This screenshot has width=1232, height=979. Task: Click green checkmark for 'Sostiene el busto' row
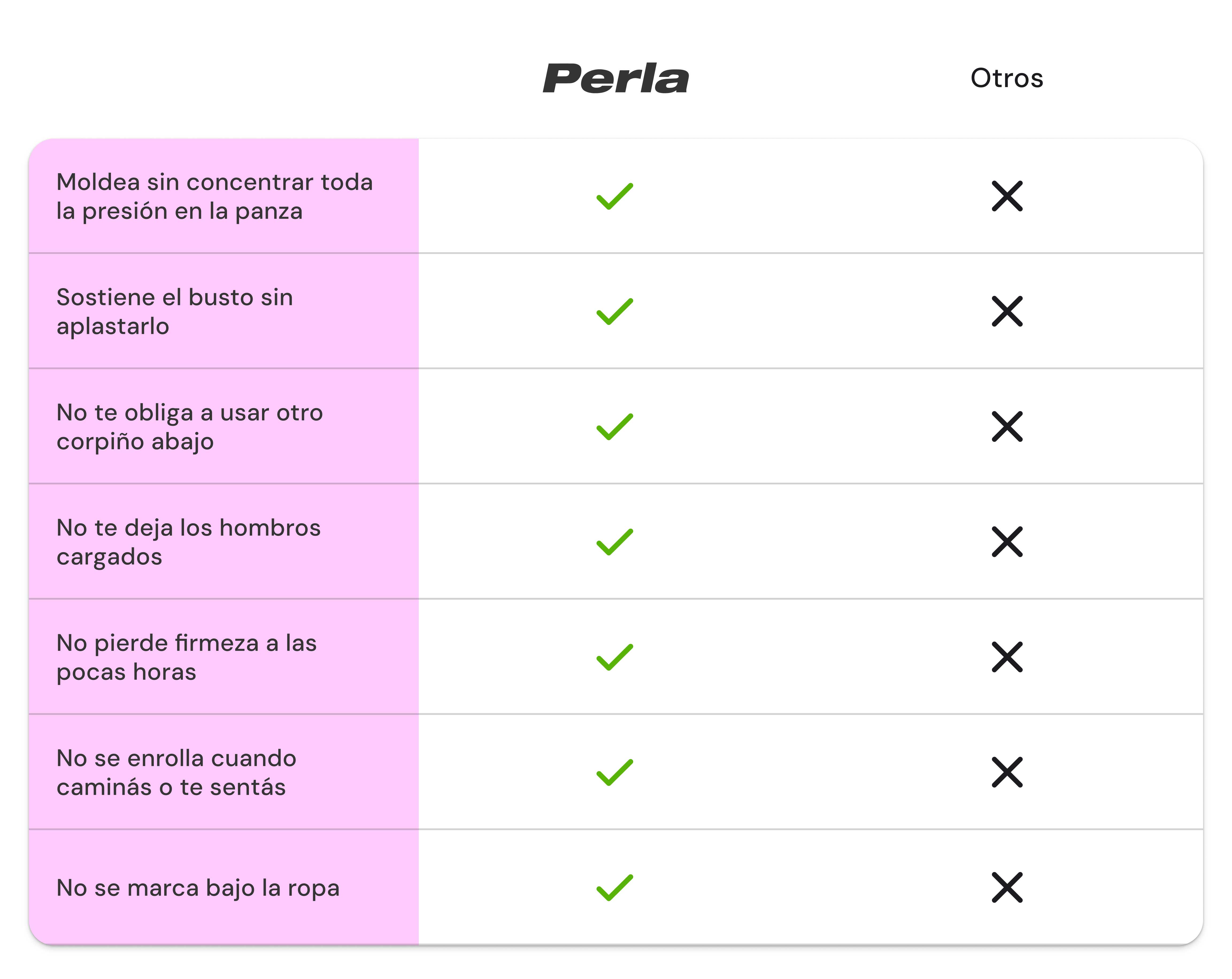click(x=614, y=311)
